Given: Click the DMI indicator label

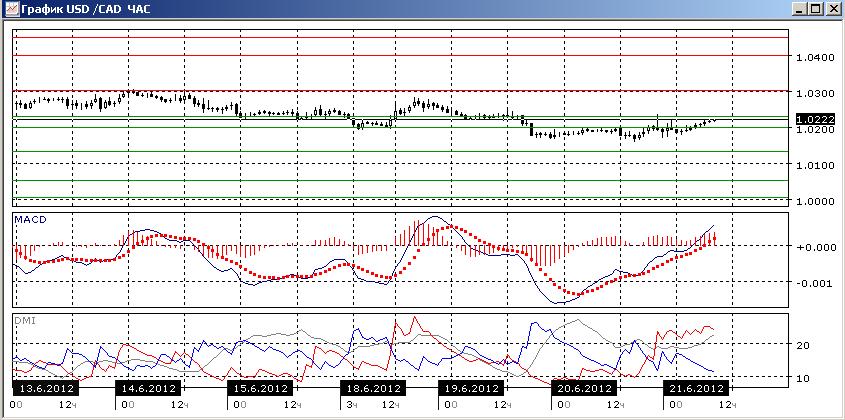Looking at the screenshot, I should coord(24,320).
